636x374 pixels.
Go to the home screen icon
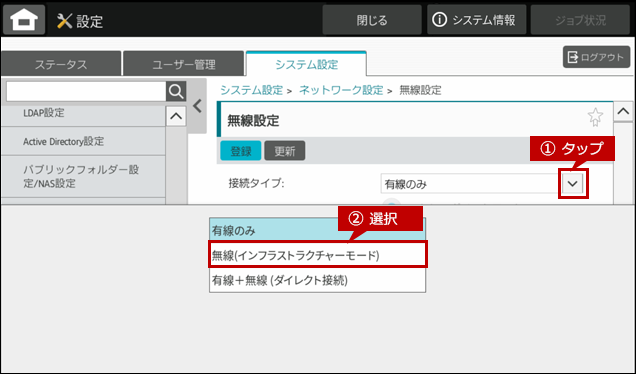[x=24, y=19]
